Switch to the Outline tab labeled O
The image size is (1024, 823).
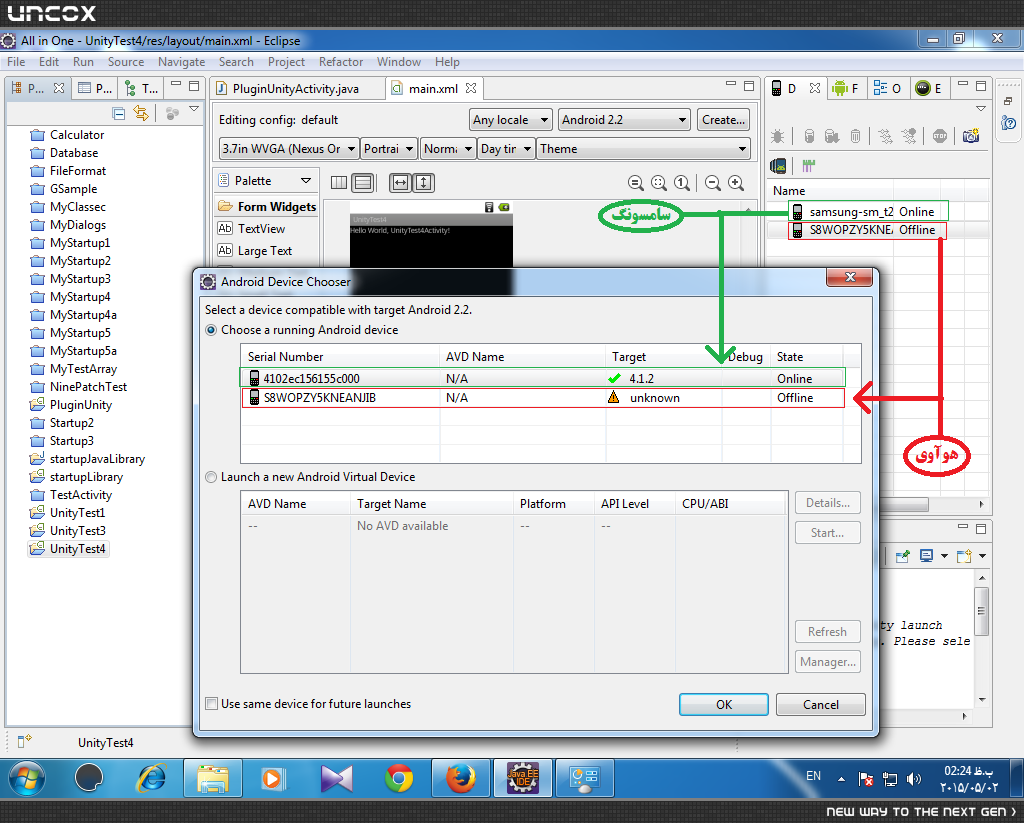(888, 89)
